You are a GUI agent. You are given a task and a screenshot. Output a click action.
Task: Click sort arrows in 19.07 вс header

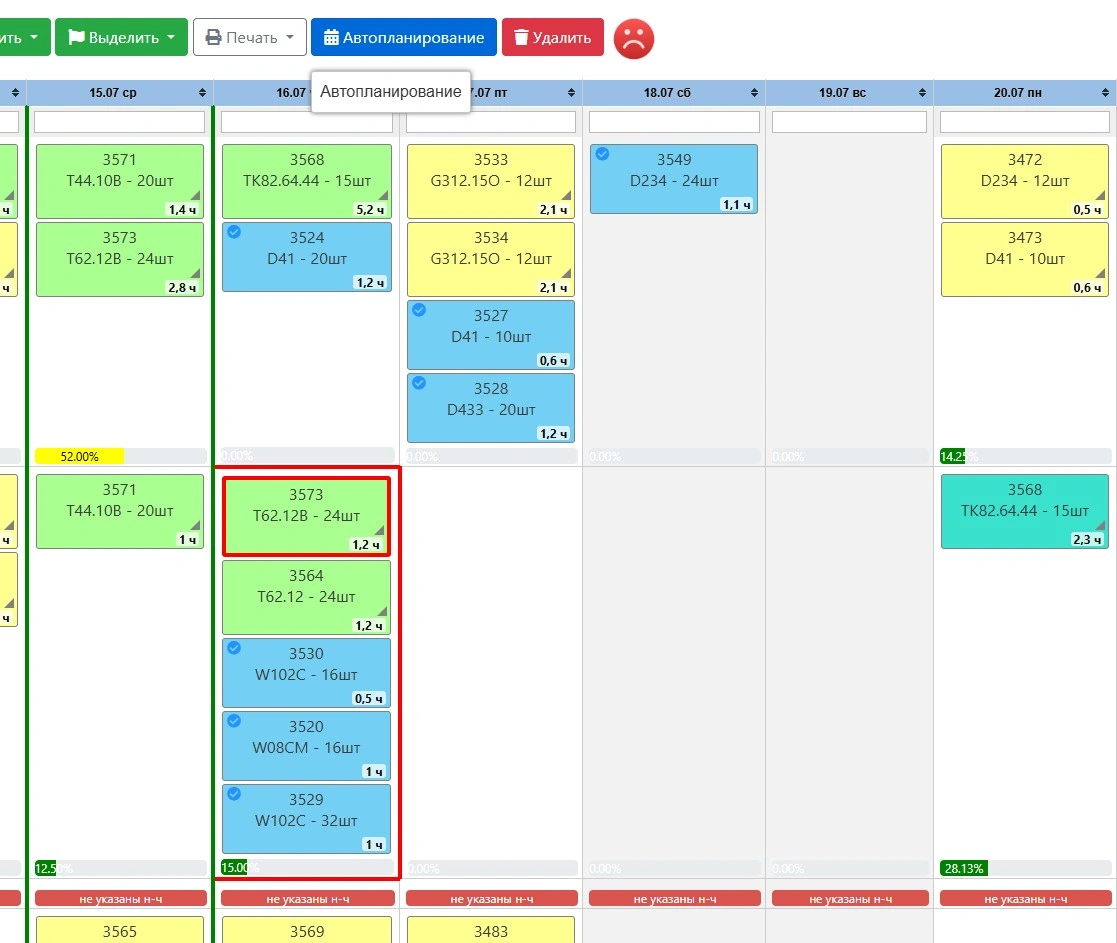pyautogui.click(x=923, y=93)
